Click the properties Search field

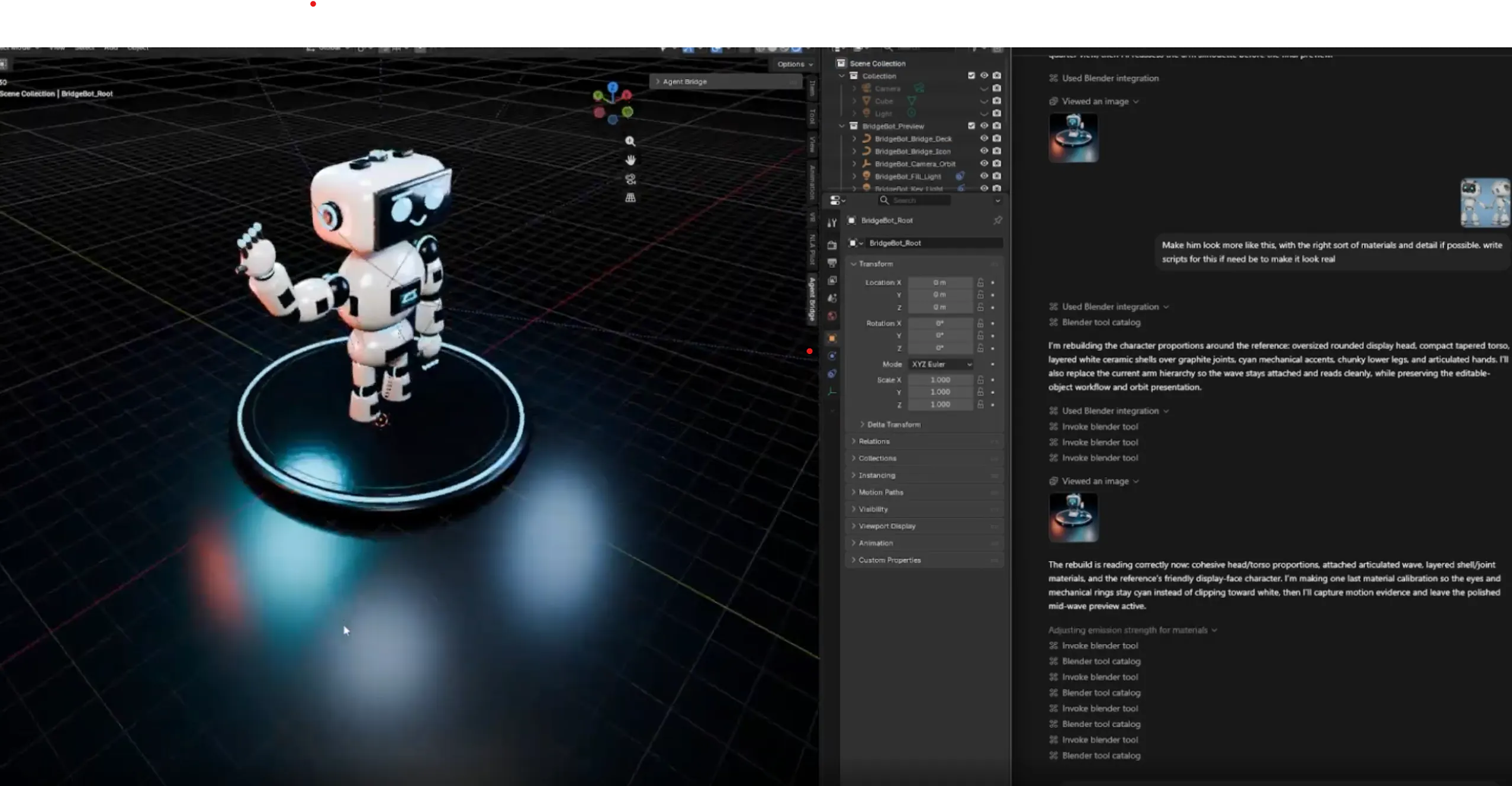[x=915, y=201]
